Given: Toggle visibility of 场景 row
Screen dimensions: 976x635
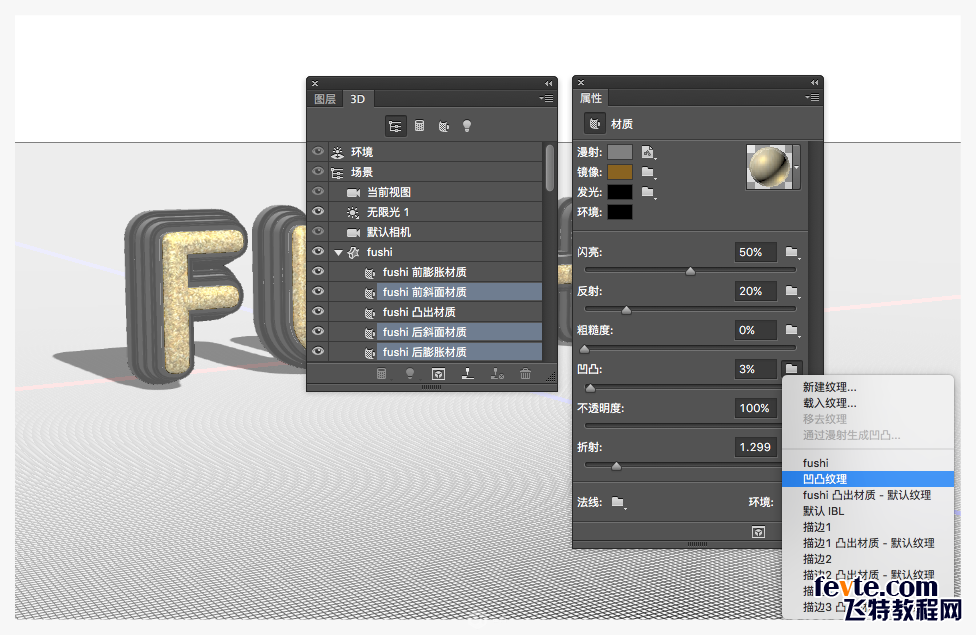Looking at the screenshot, I should tap(318, 171).
